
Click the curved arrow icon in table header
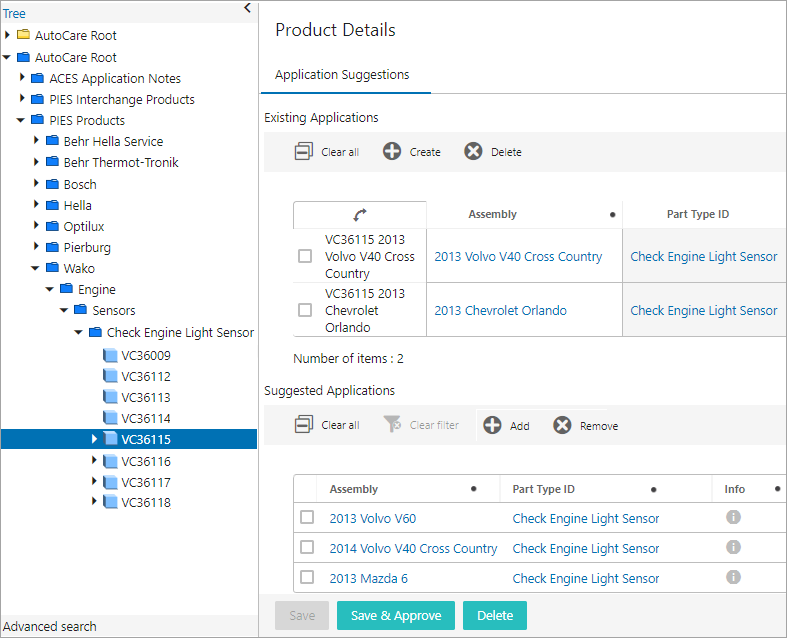point(359,215)
